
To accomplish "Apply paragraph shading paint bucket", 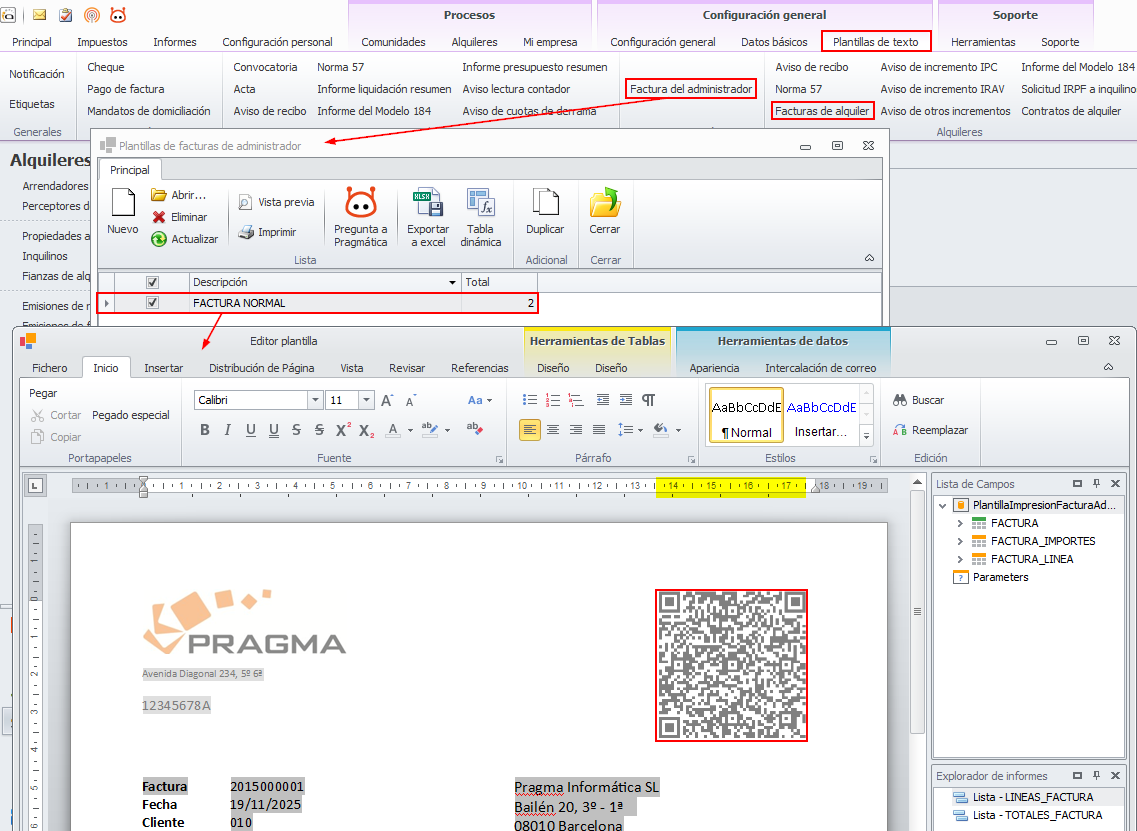I will point(661,430).
